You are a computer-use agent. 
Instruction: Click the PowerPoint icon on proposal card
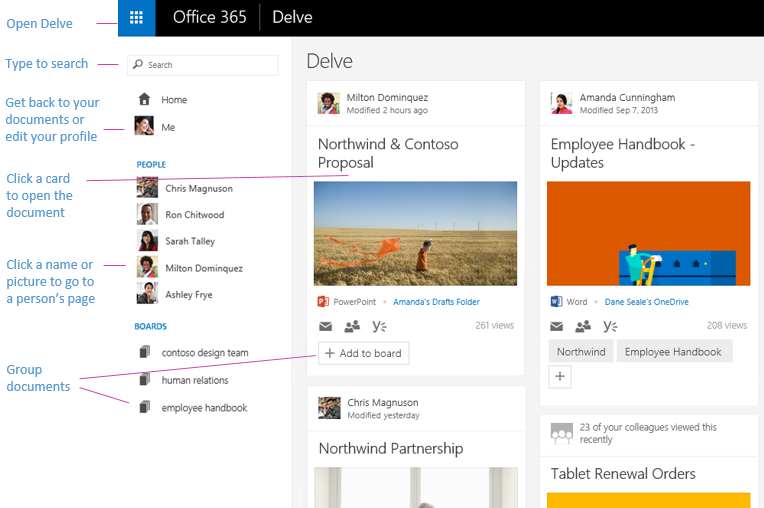point(323,301)
